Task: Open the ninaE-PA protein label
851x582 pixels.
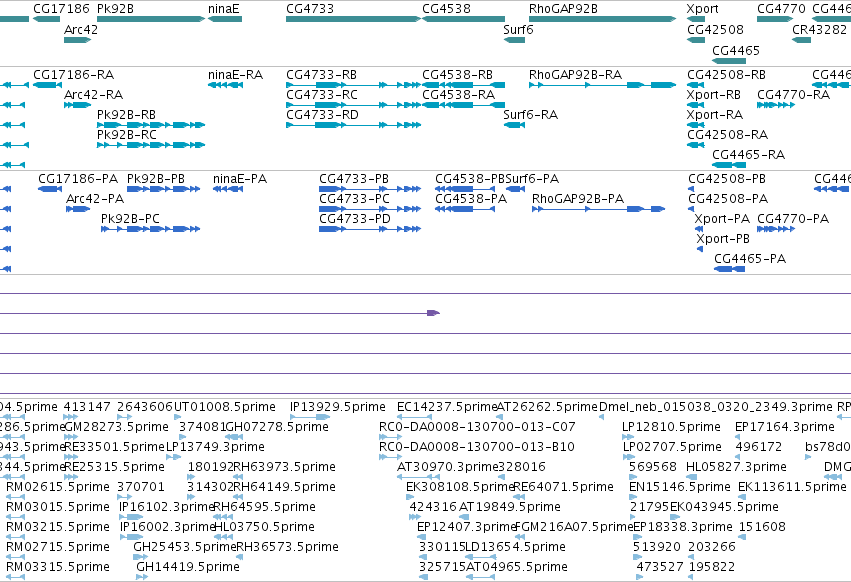Action: (x=240, y=179)
